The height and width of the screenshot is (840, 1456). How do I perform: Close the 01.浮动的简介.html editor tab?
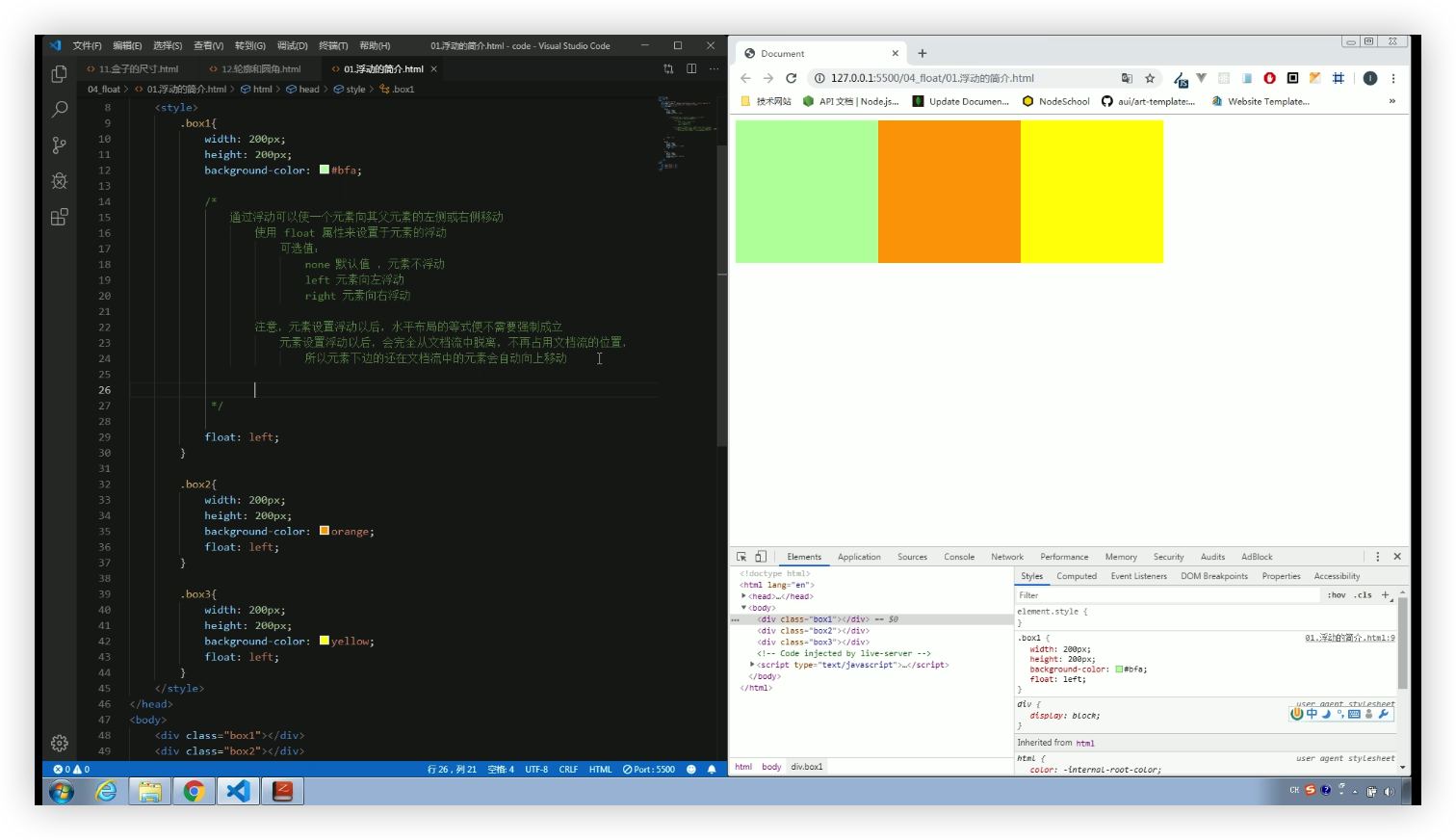tap(434, 69)
